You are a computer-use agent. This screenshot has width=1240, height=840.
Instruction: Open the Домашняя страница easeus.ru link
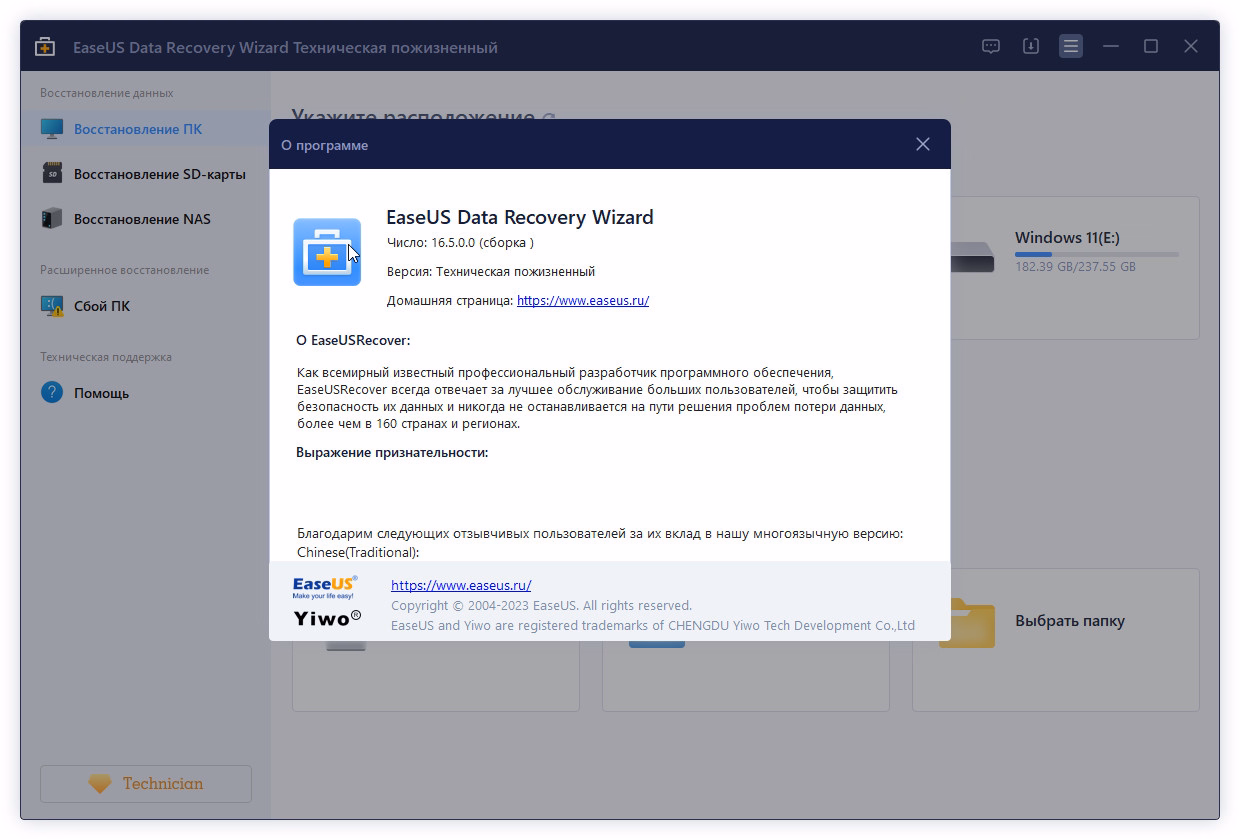pyautogui.click(x=582, y=300)
